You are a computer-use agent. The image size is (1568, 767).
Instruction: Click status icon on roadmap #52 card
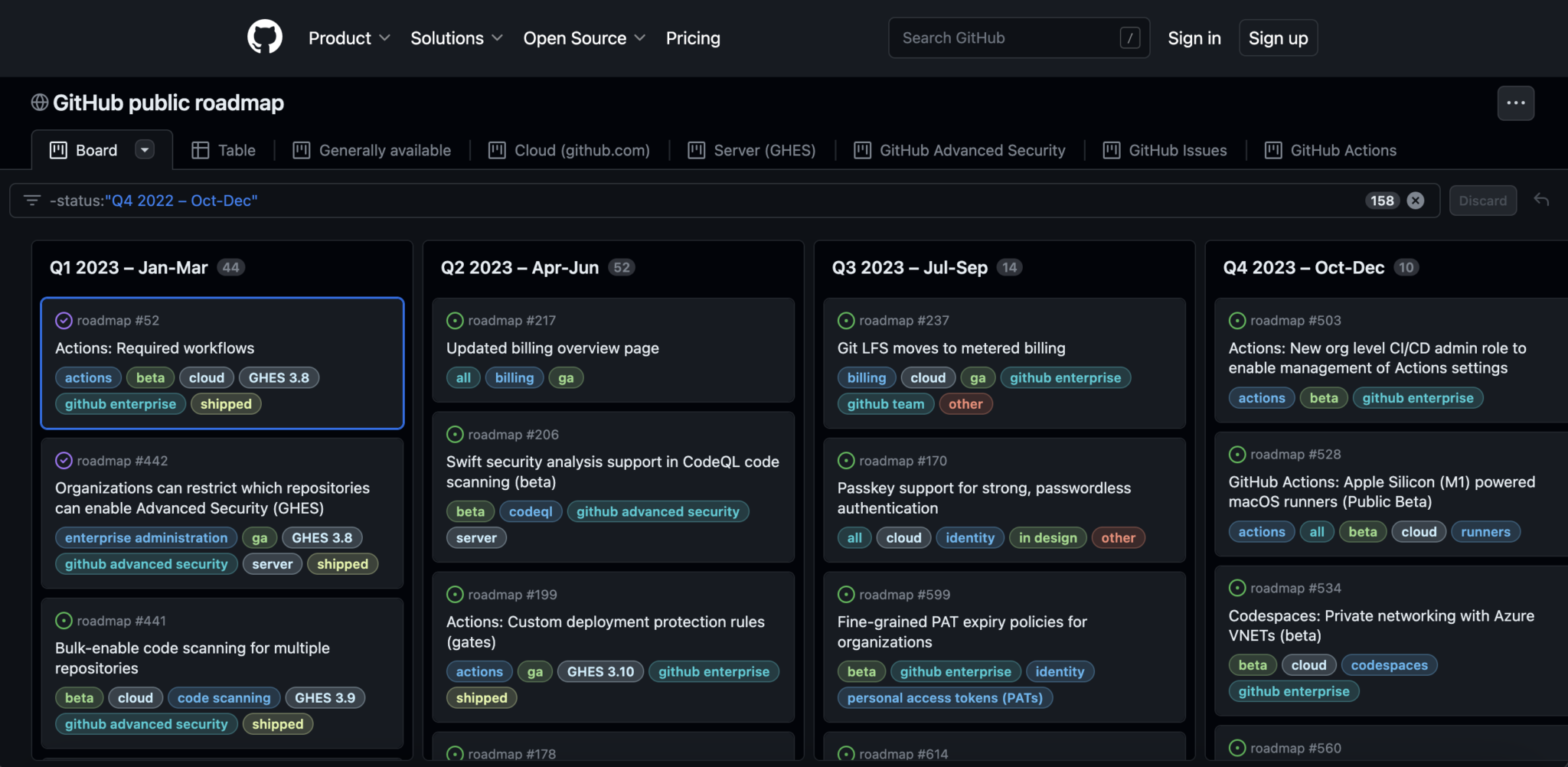(64, 321)
